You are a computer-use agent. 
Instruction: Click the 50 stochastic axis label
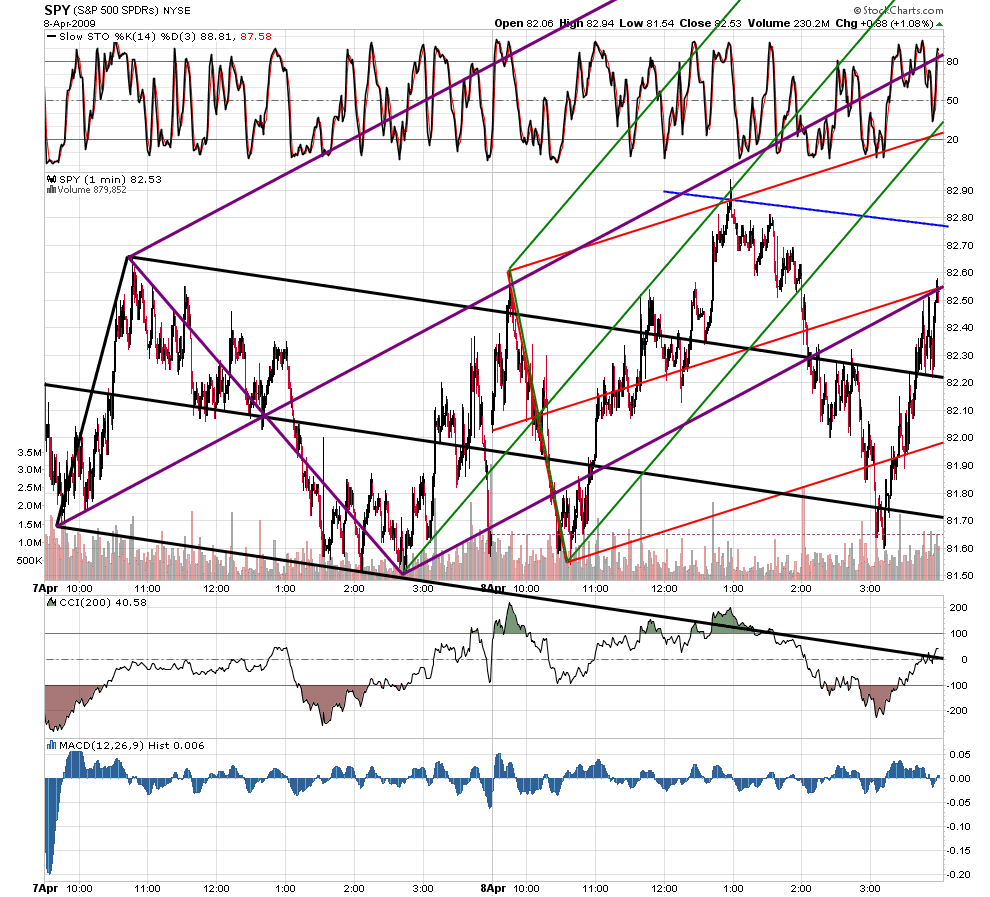(x=953, y=101)
